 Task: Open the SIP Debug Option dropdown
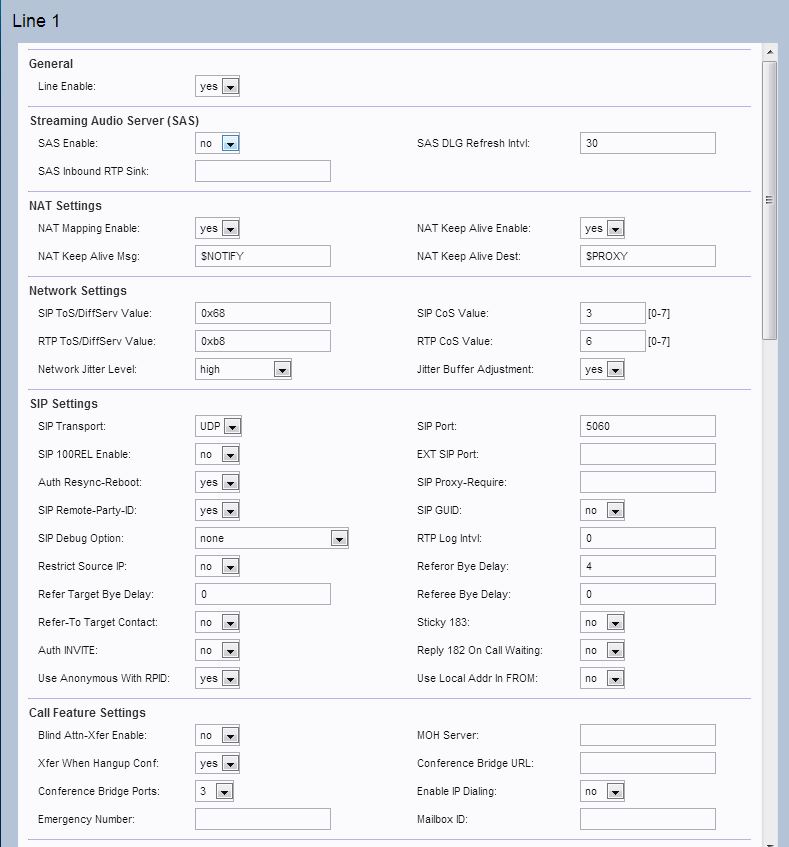click(x=271, y=539)
